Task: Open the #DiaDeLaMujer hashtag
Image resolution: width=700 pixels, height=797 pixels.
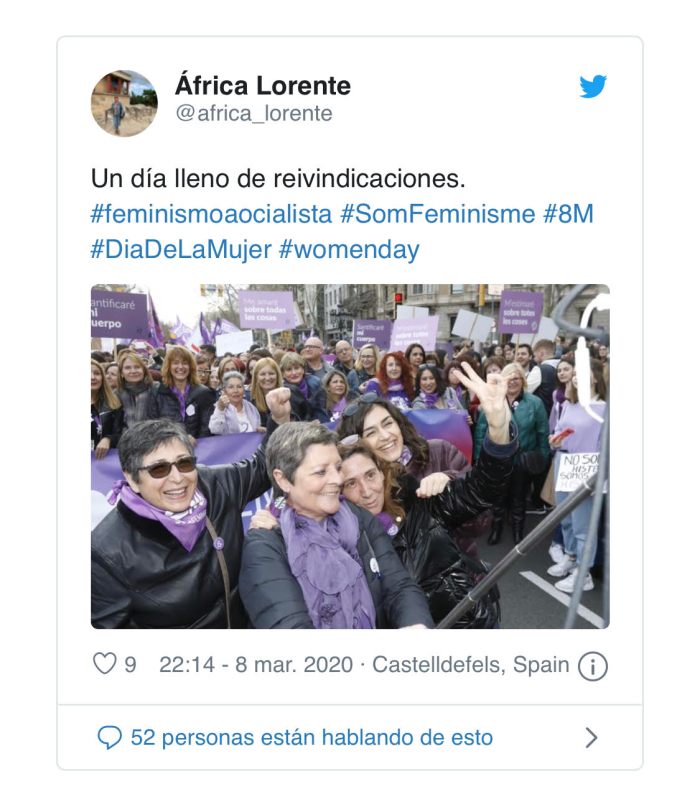Action: [181, 250]
